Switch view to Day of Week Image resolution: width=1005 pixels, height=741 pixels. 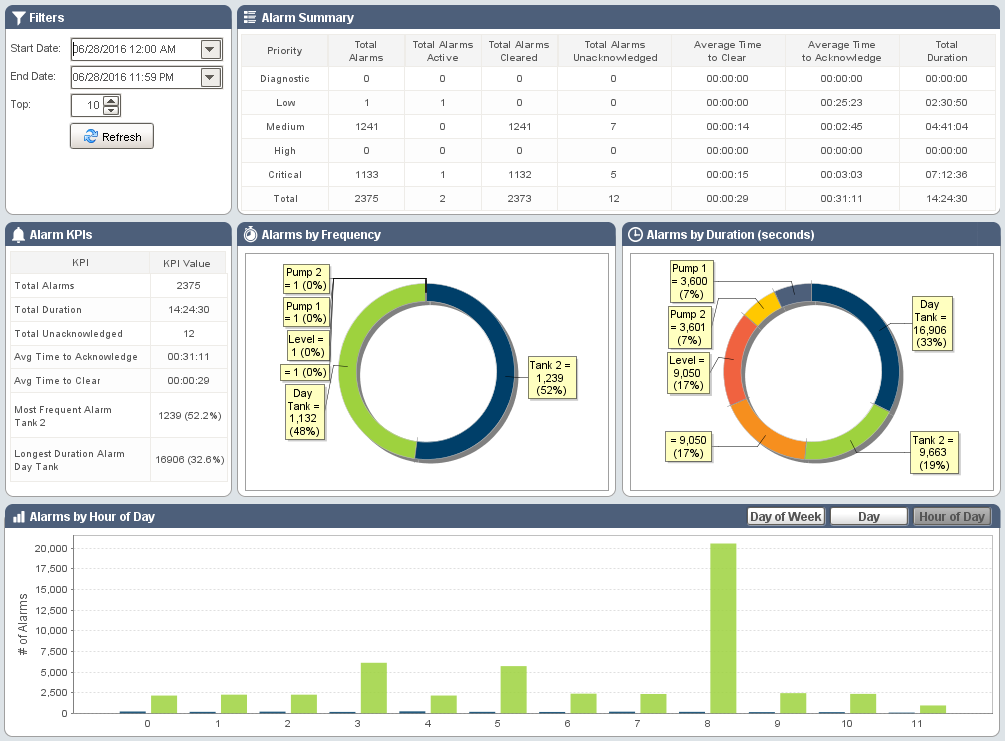(785, 516)
